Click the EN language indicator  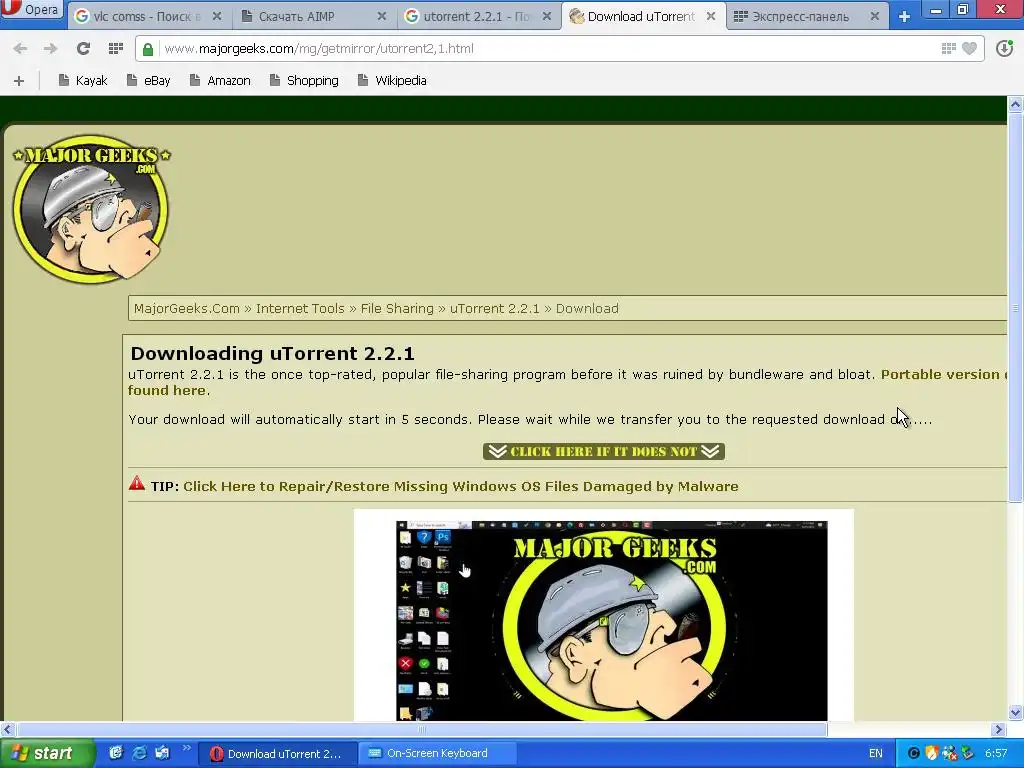click(x=876, y=754)
